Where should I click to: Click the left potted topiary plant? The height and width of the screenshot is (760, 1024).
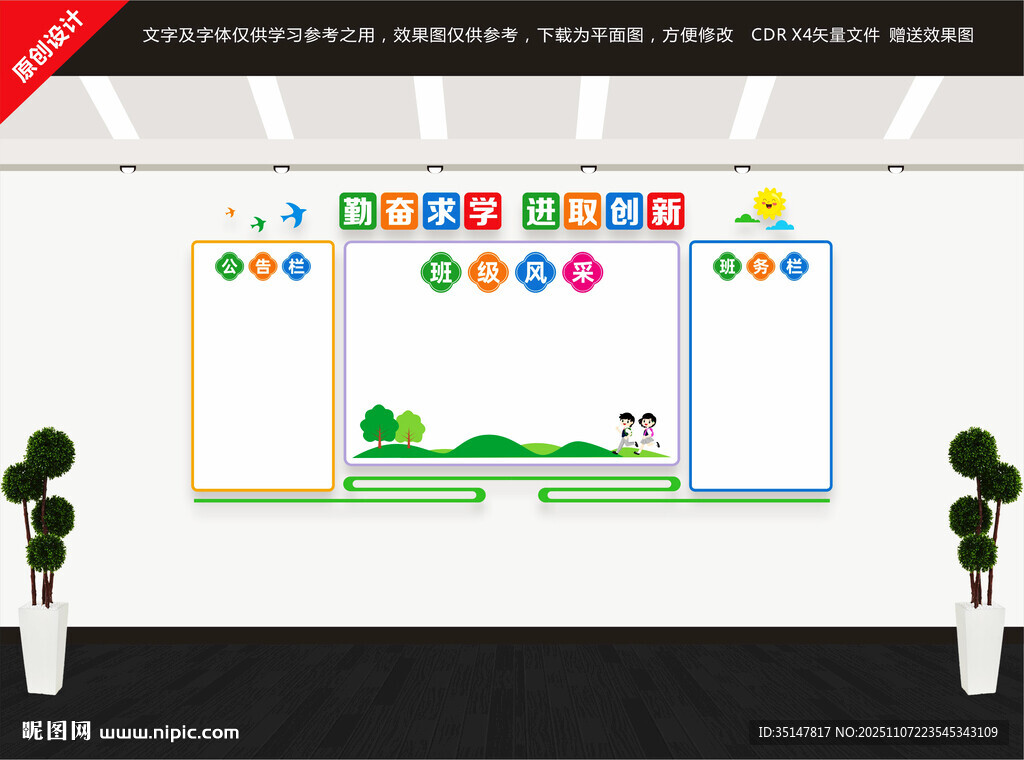coord(39,560)
